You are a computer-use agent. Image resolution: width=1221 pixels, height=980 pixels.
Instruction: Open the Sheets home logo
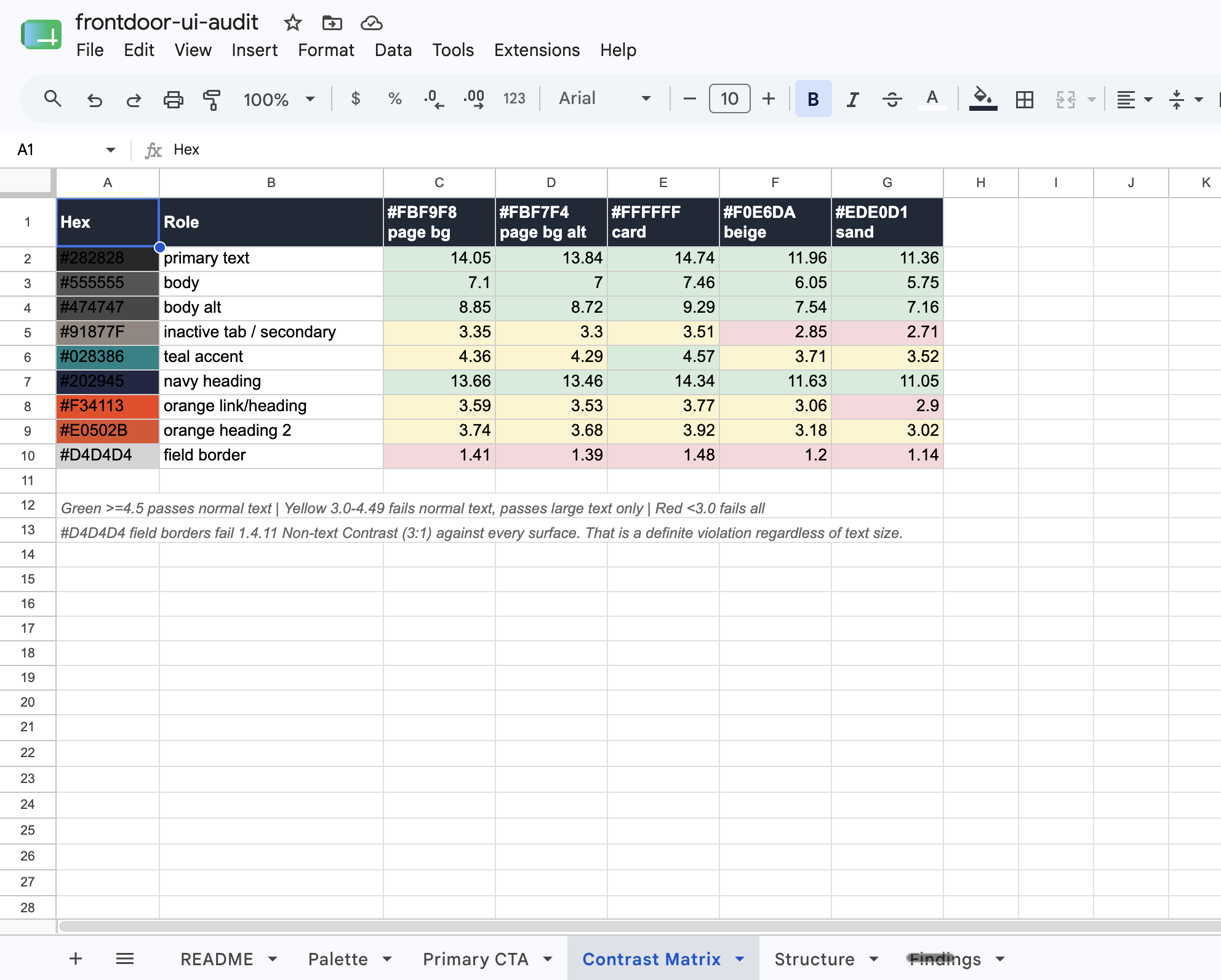(x=41, y=34)
